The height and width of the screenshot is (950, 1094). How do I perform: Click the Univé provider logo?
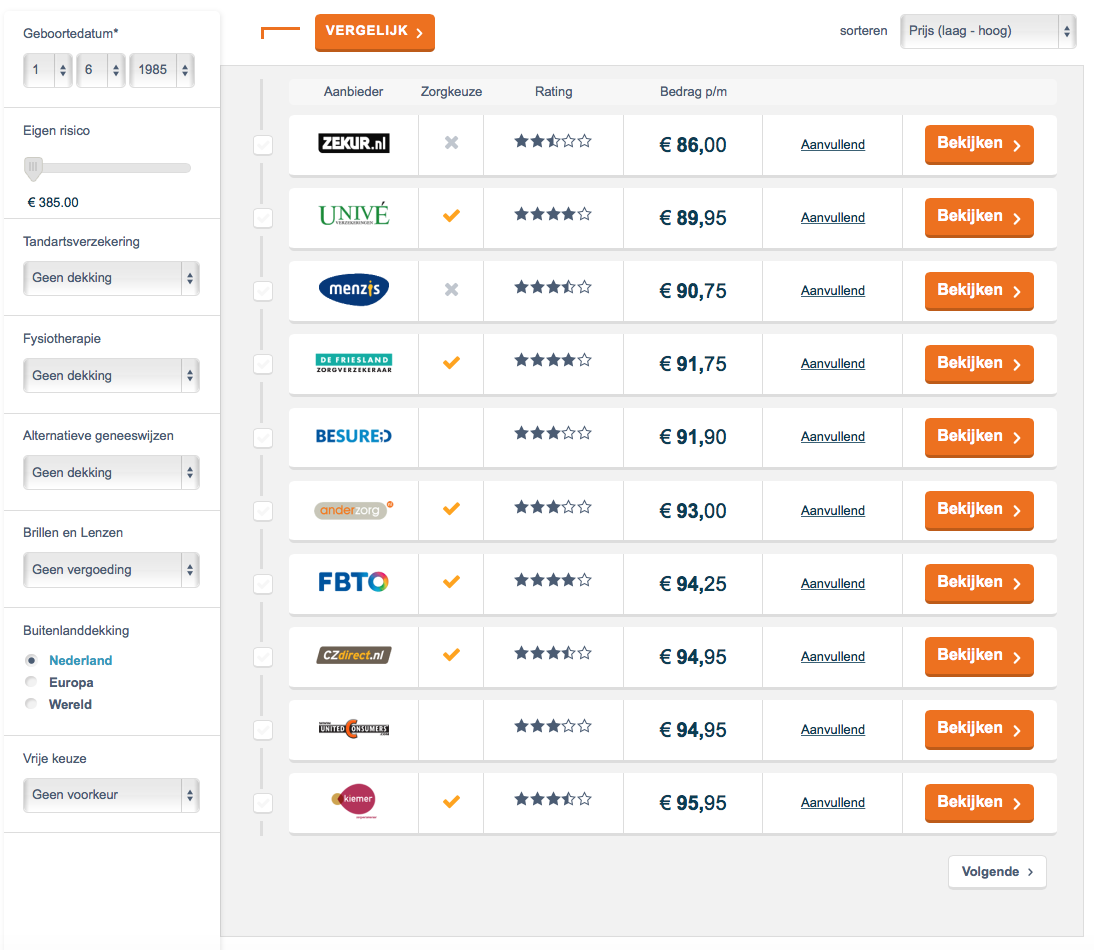tap(354, 215)
